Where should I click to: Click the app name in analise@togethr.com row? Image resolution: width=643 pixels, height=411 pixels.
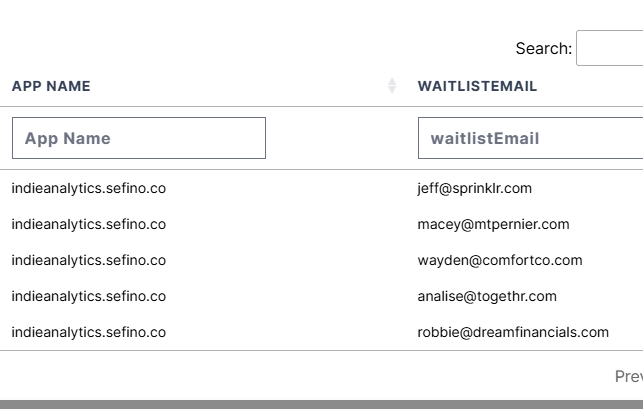click(89, 296)
